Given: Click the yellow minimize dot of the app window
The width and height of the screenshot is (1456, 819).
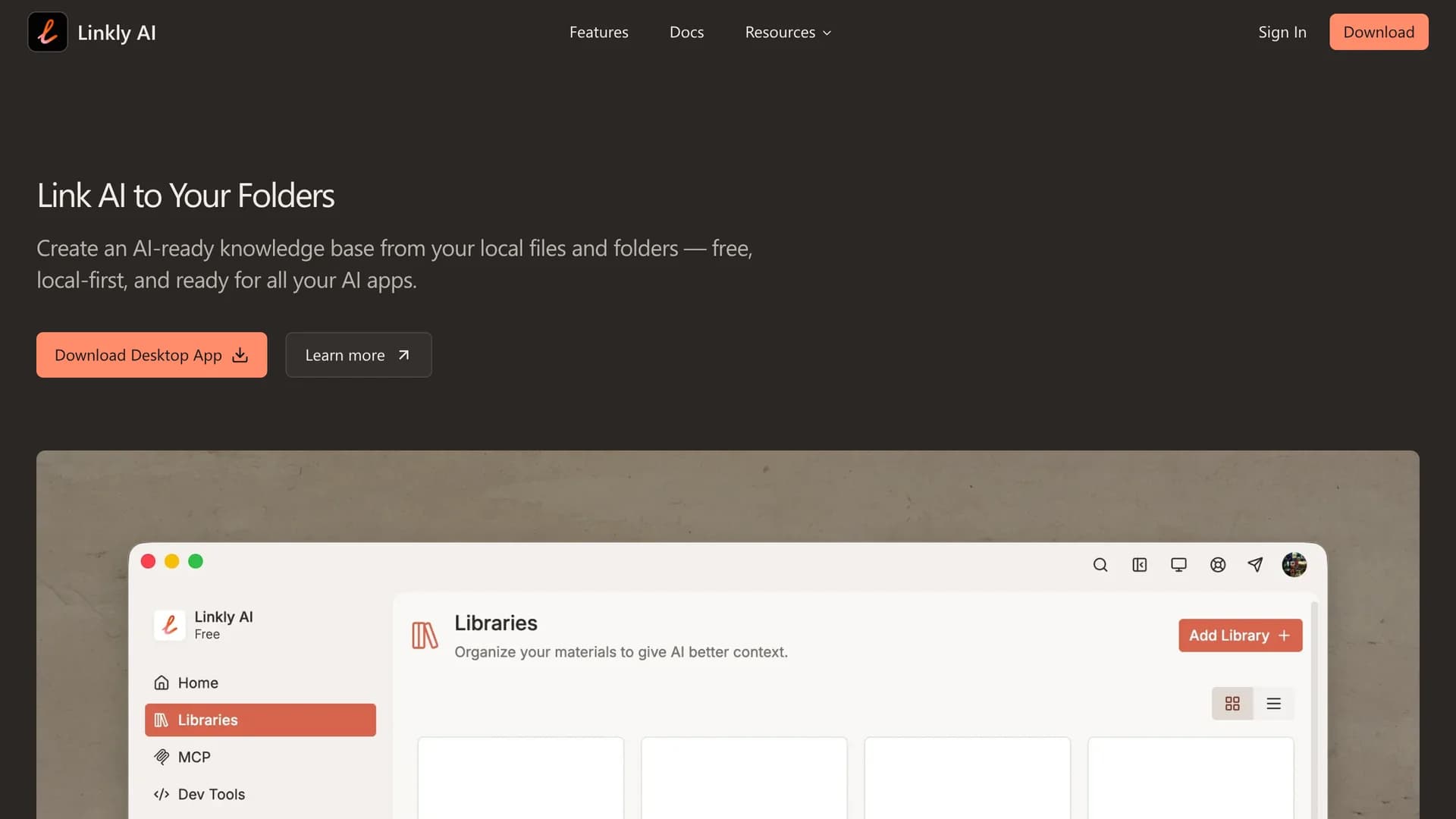Looking at the screenshot, I should pyautogui.click(x=172, y=561).
